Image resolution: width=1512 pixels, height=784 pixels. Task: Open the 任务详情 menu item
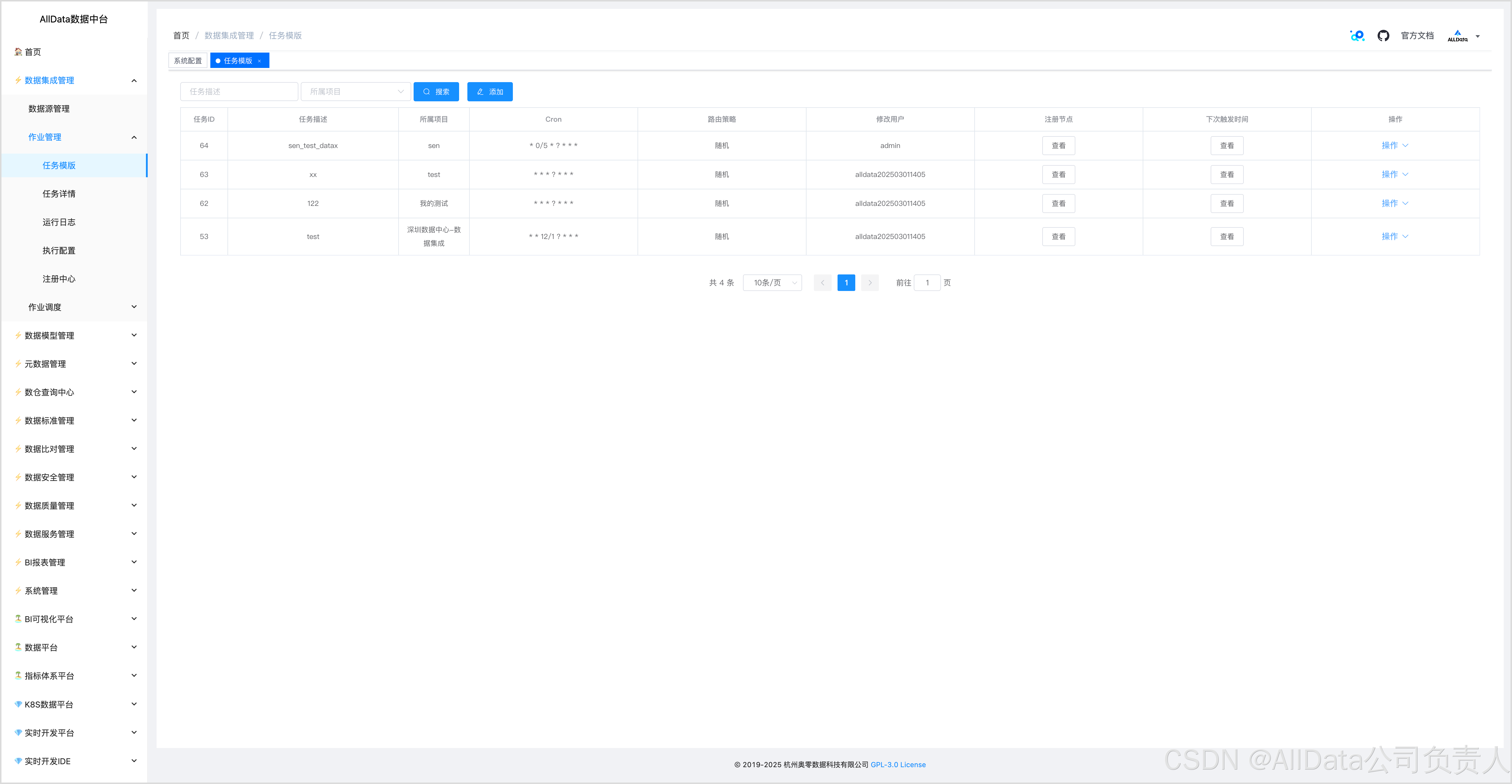59,194
